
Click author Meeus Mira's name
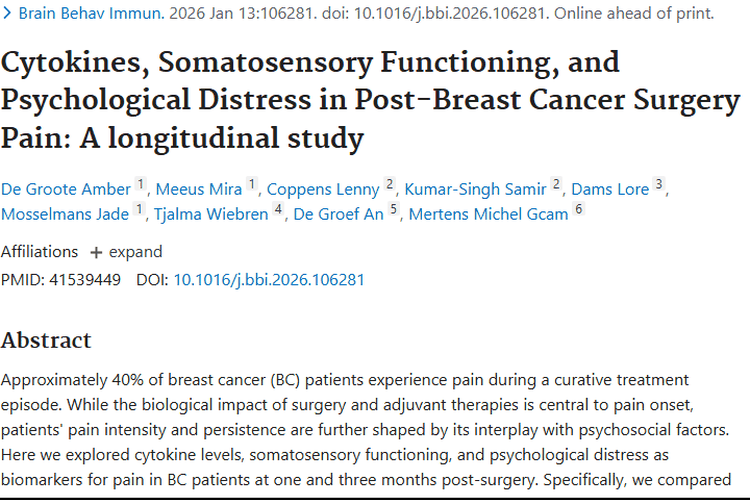coord(201,188)
